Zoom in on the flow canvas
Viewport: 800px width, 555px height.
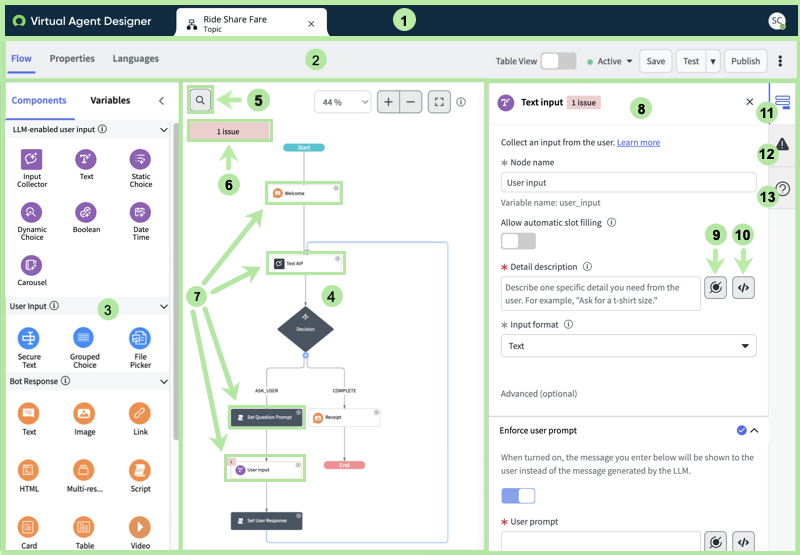pyautogui.click(x=388, y=102)
